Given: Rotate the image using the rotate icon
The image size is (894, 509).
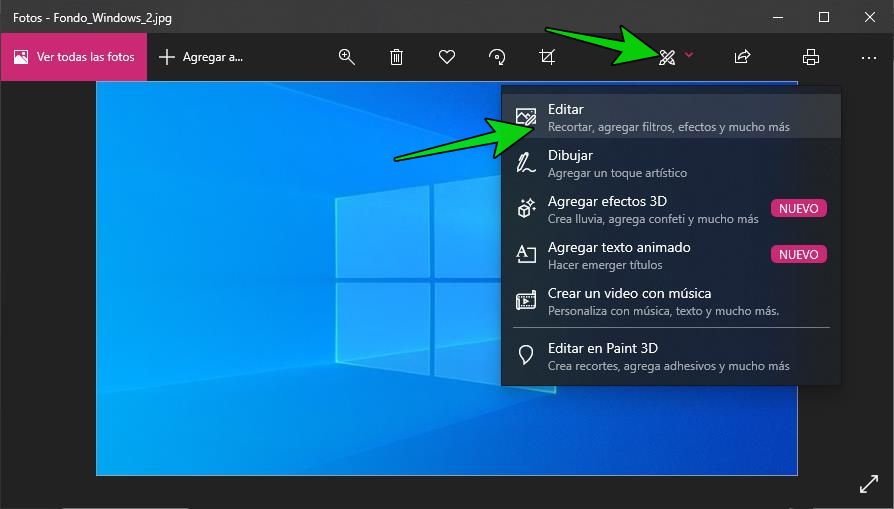Looking at the screenshot, I should 497,57.
